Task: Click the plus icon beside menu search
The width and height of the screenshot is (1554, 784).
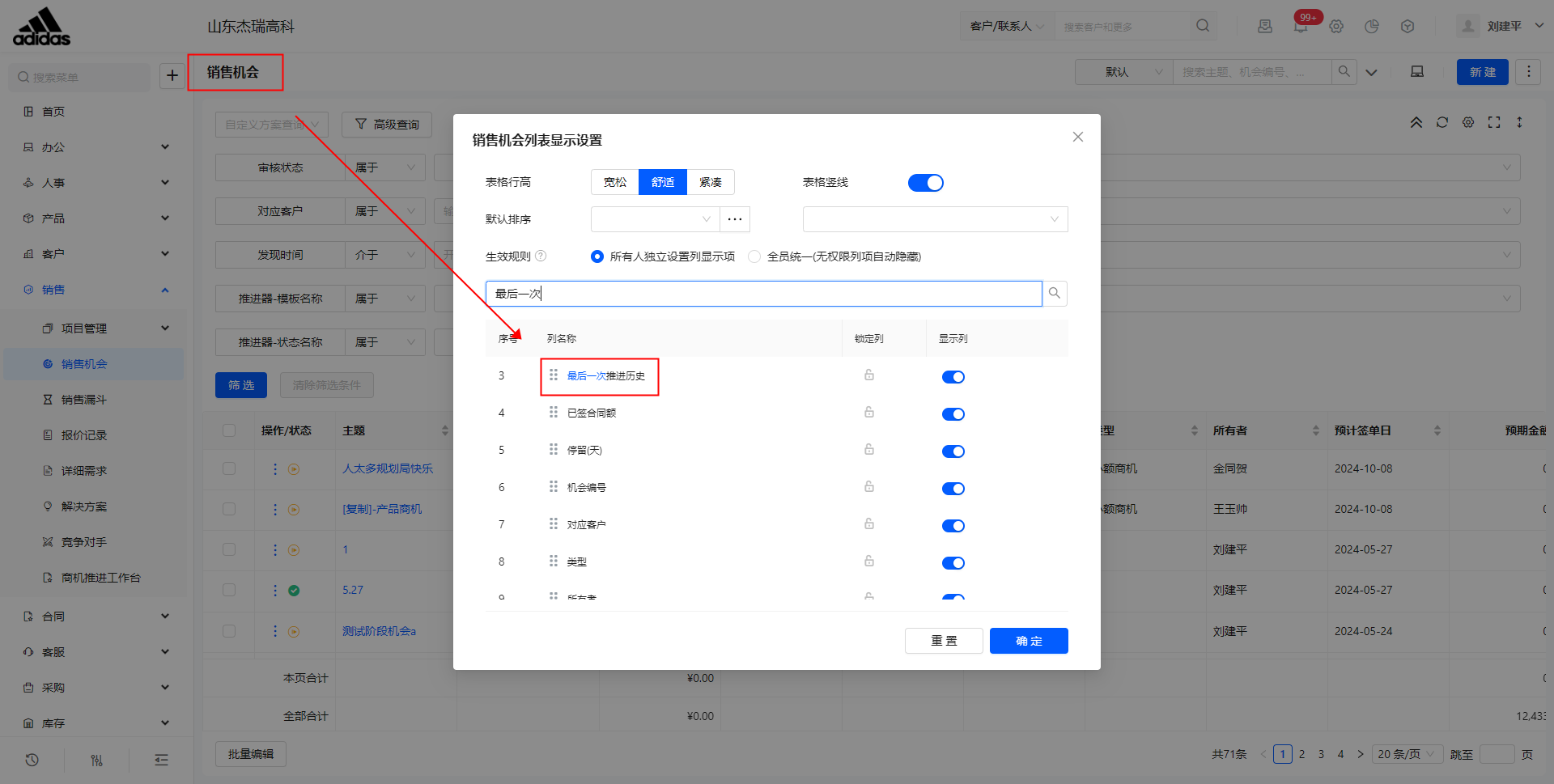Action: 172,76
